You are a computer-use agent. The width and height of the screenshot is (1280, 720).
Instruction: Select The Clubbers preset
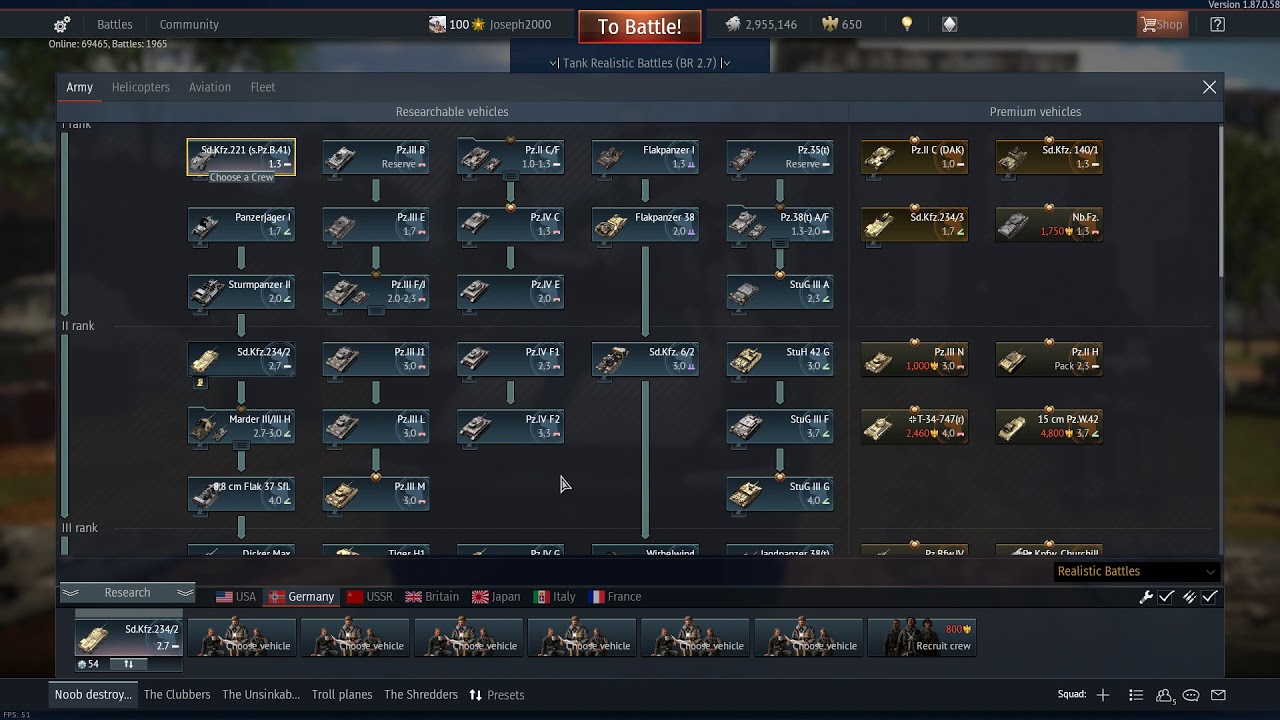pos(177,695)
